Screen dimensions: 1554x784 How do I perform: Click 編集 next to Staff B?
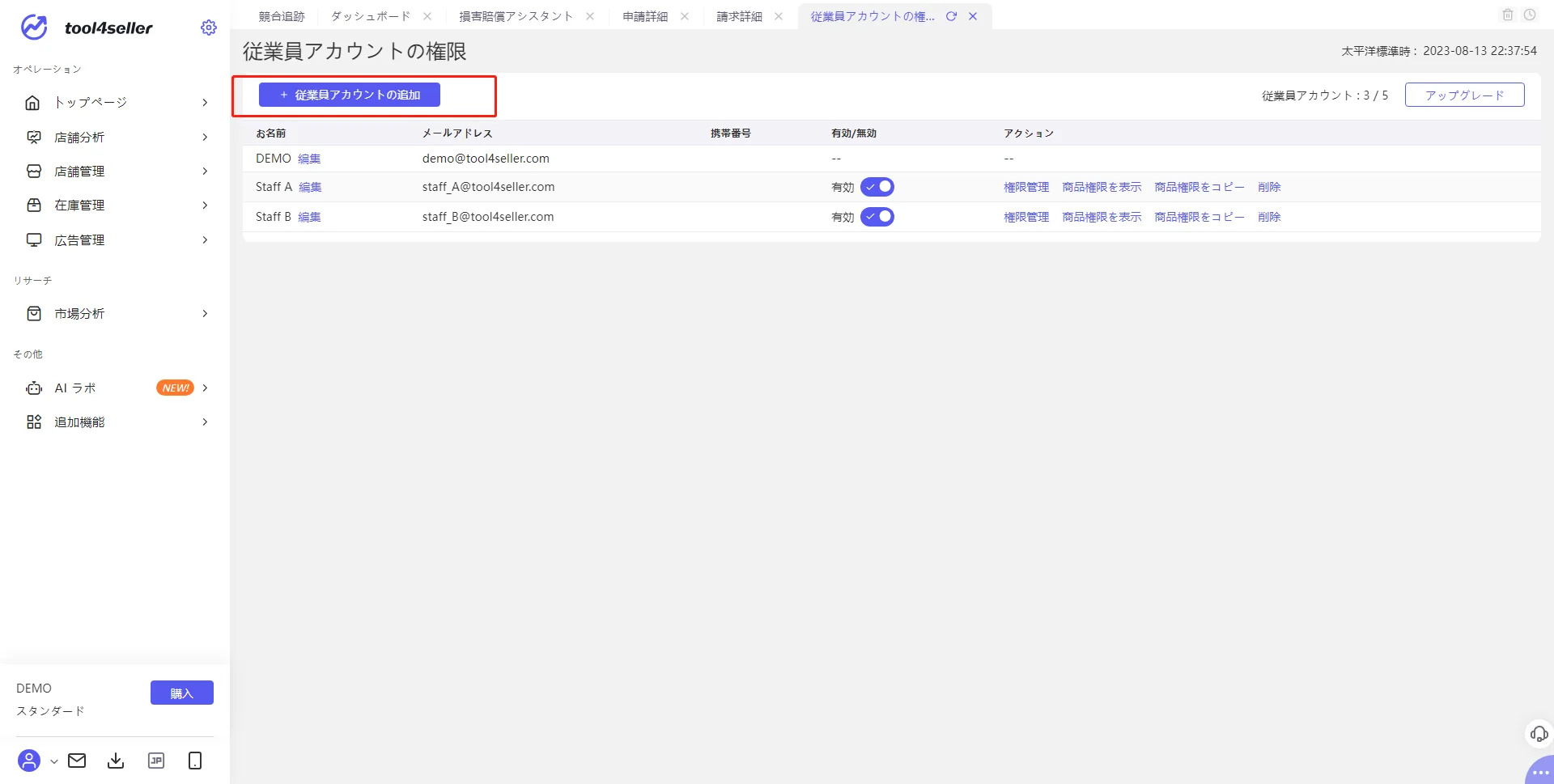pos(309,217)
